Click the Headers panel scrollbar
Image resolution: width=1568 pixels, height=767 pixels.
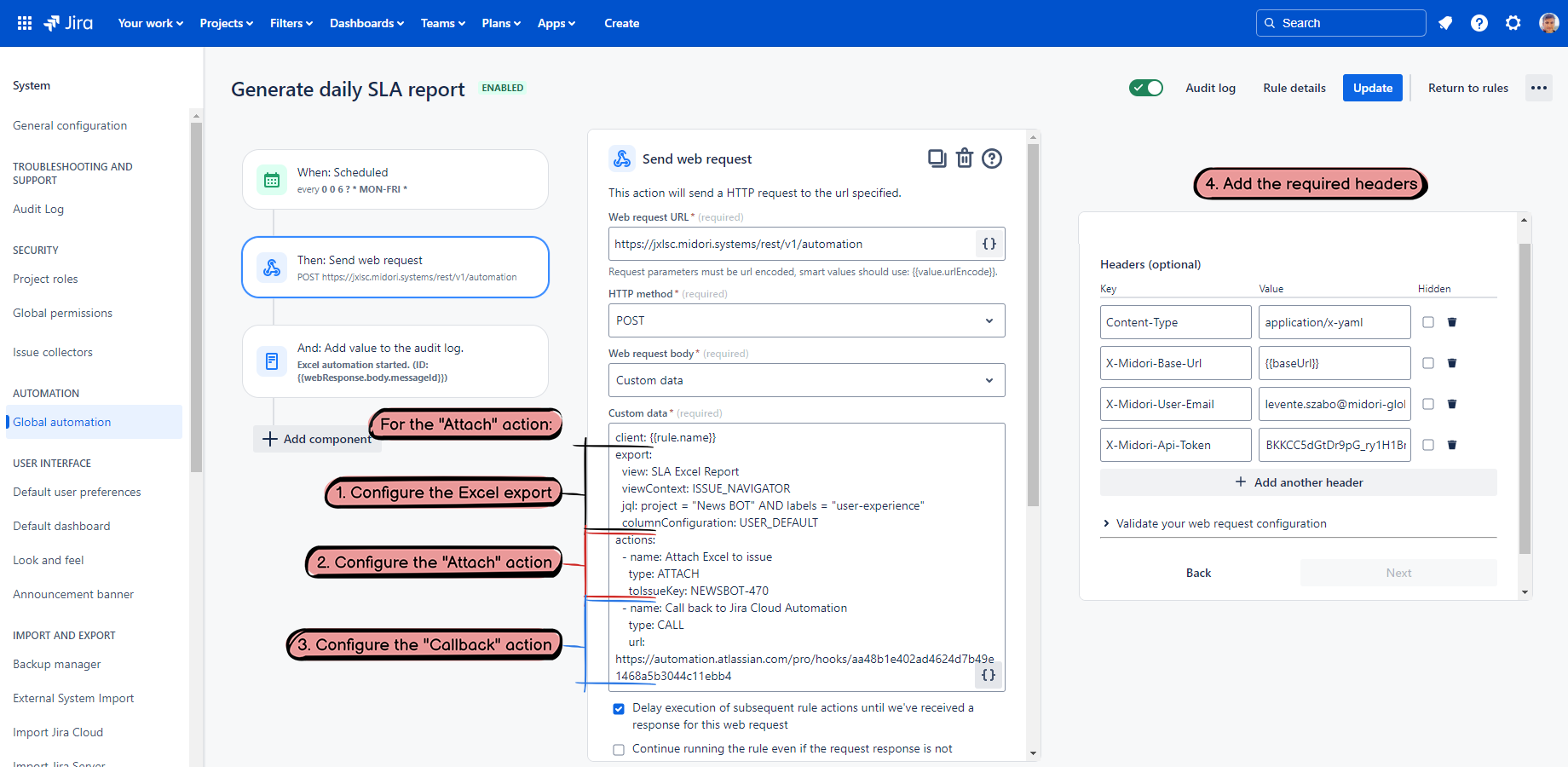pyautogui.click(x=1525, y=399)
